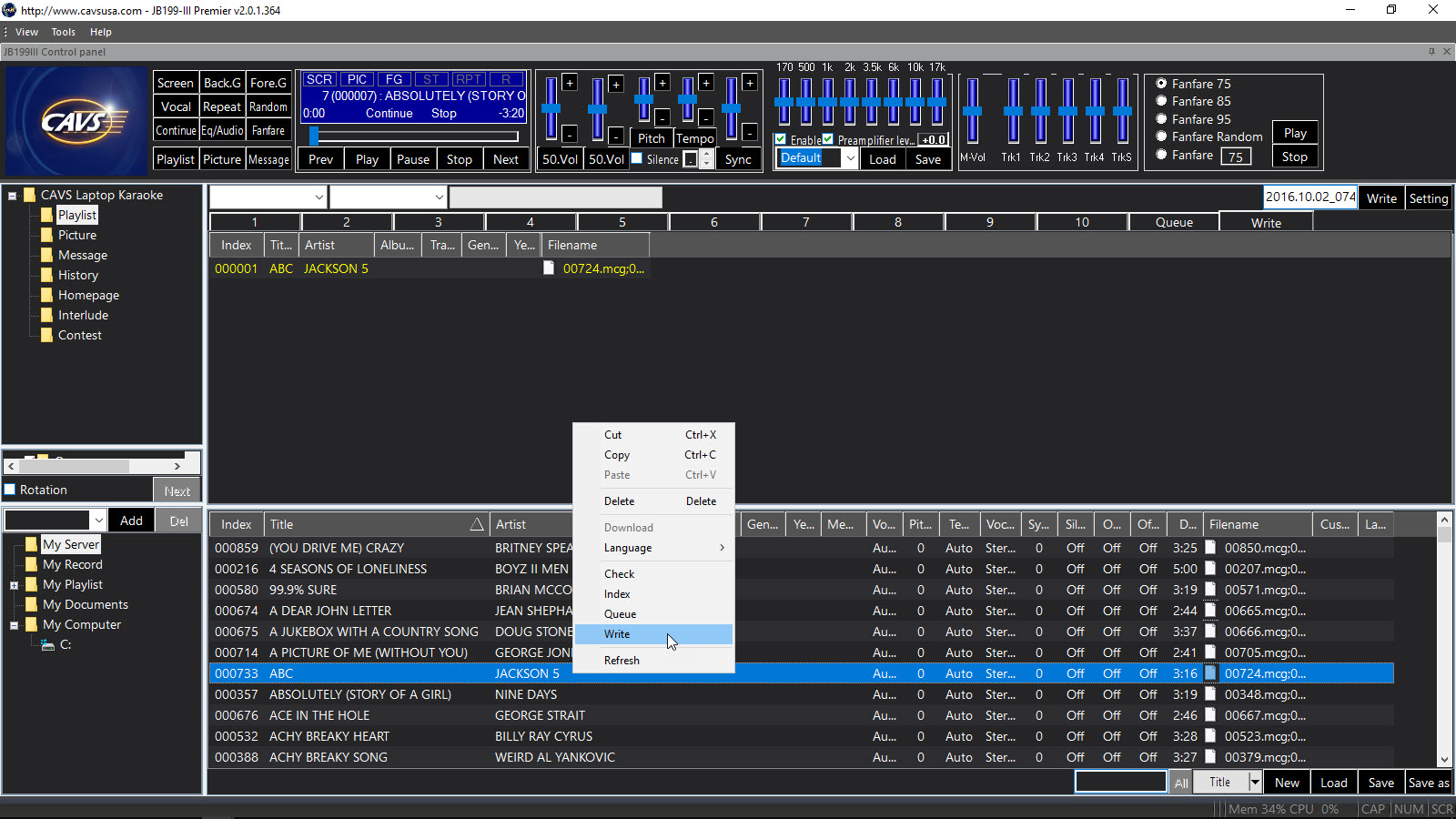Viewport: 1456px width, 819px height.
Task: Select the ACHY BREAKY HEART row
Action: click(x=801, y=736)
